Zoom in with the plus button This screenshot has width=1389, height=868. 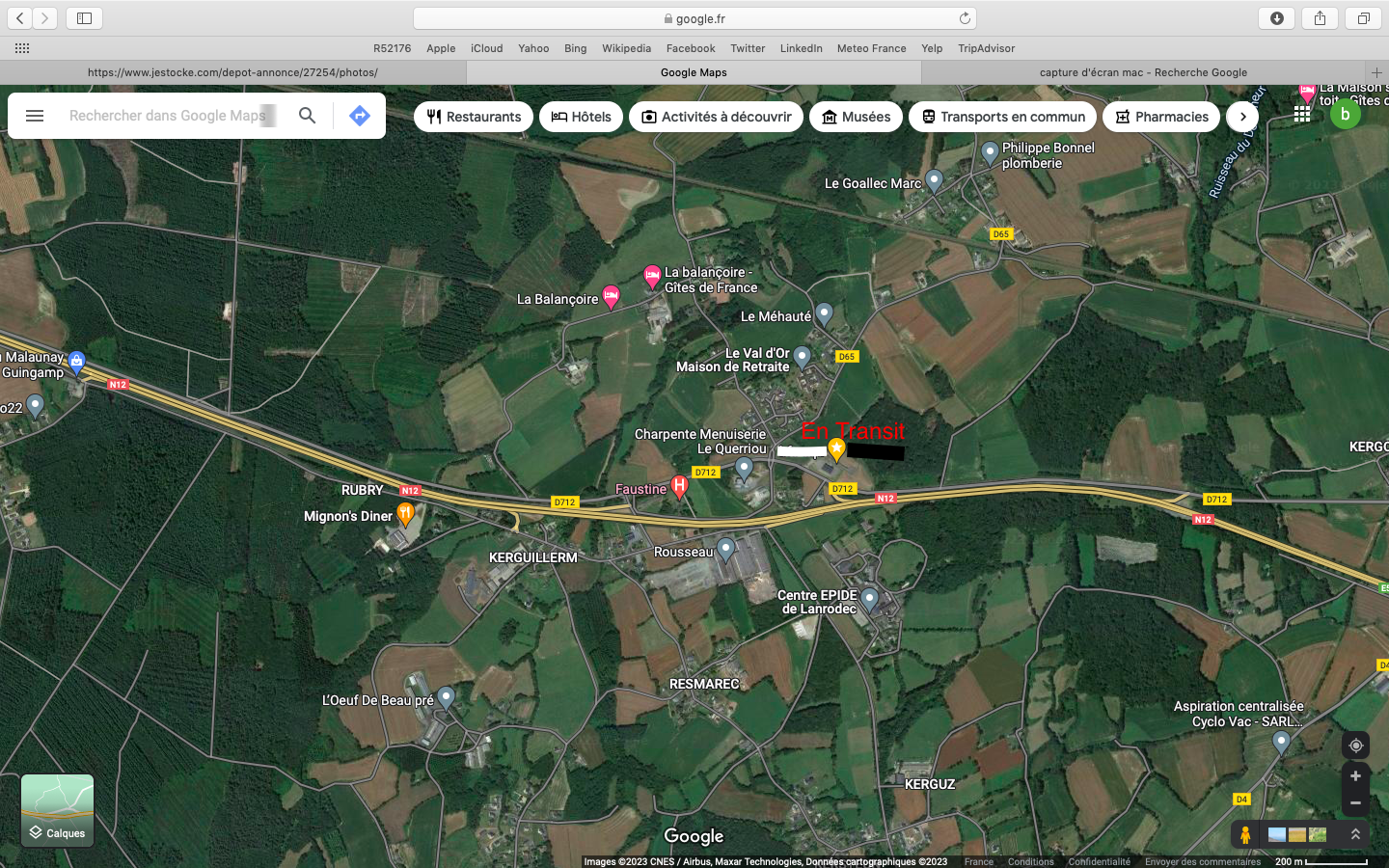point(1355,776)
